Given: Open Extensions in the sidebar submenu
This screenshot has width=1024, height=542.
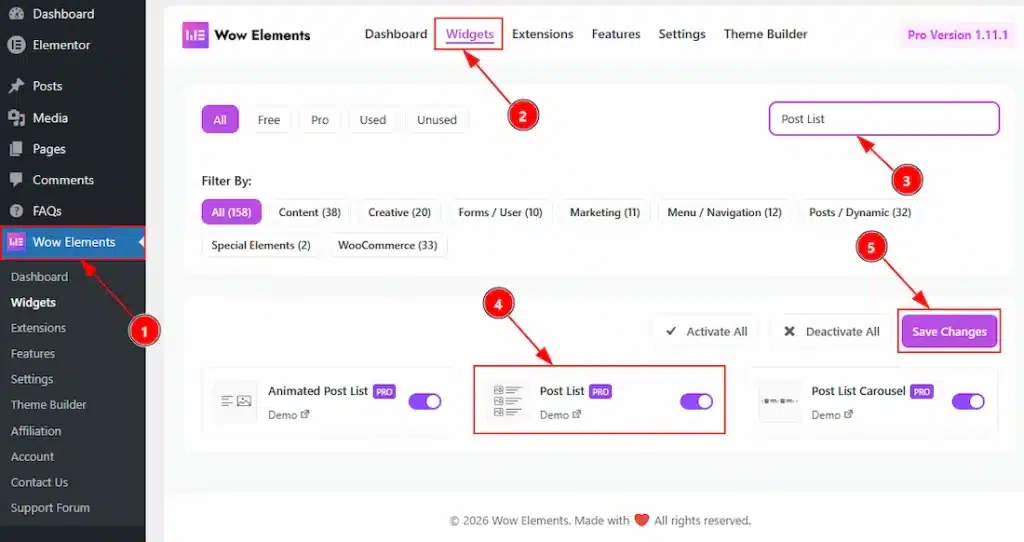Looking at the screenshot, I should pos(39,328).
